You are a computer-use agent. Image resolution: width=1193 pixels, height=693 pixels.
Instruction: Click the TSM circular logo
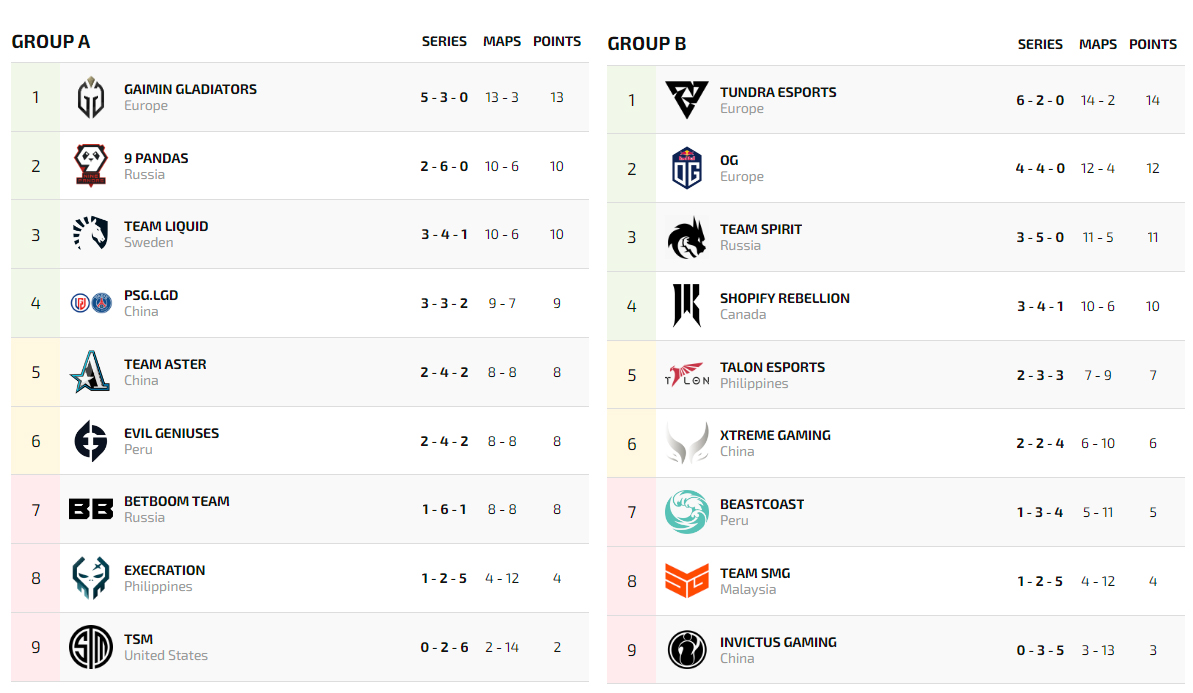91,647
